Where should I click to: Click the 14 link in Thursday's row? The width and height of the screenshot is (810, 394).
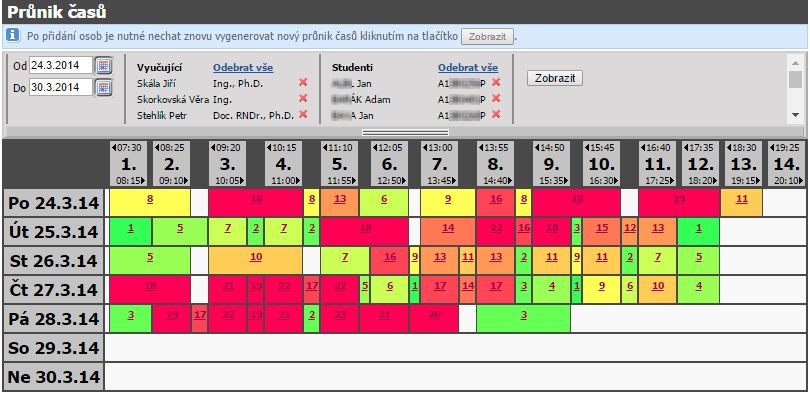tap(468, 286)
